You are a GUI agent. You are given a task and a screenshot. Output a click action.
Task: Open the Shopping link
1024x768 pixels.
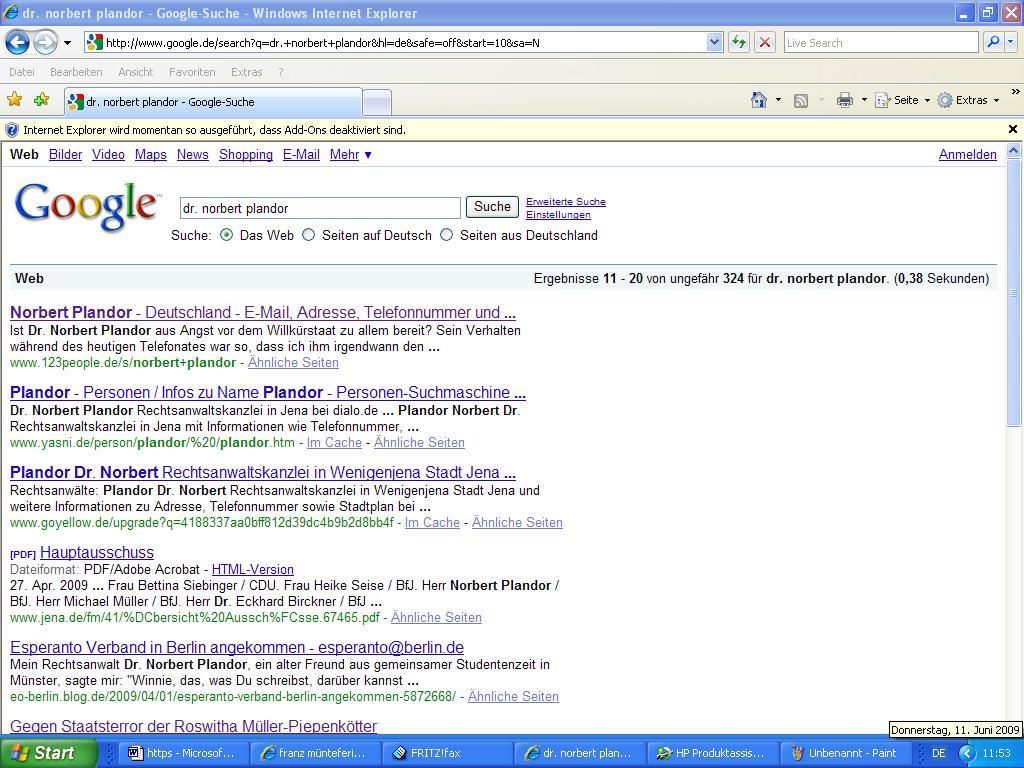tap(246, 155)
